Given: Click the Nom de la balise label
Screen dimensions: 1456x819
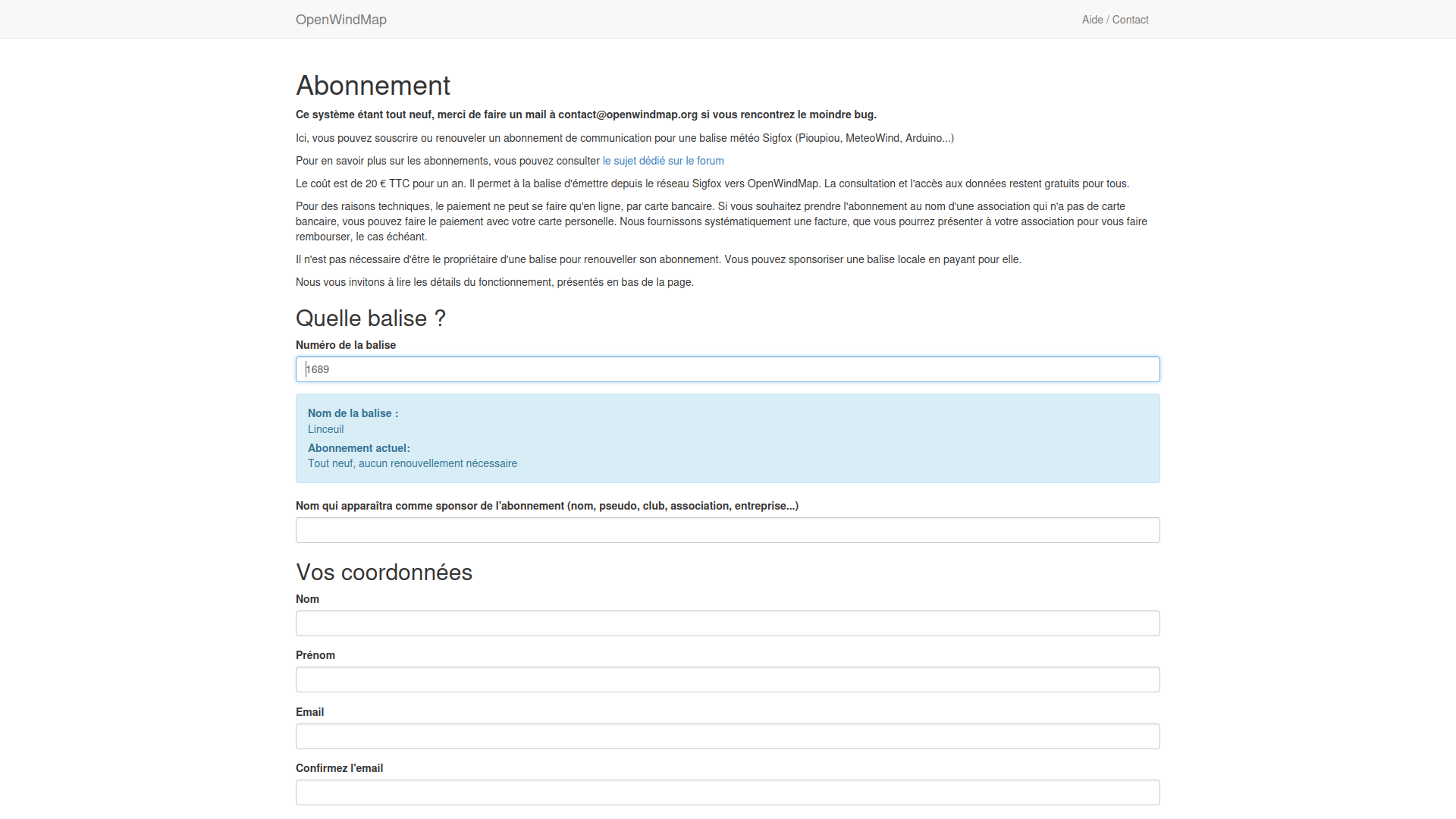Looking at the screenshot, I should [x=352, y=413].
